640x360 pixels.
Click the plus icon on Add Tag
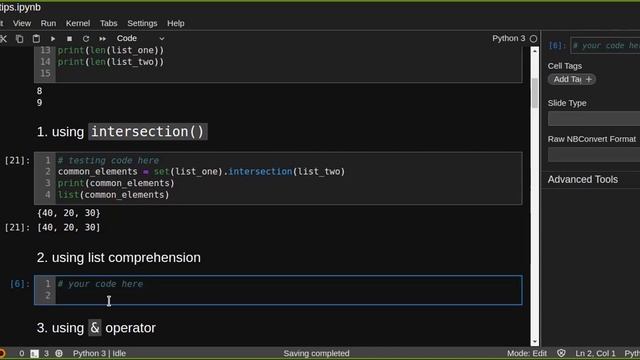tap(589, 79)
